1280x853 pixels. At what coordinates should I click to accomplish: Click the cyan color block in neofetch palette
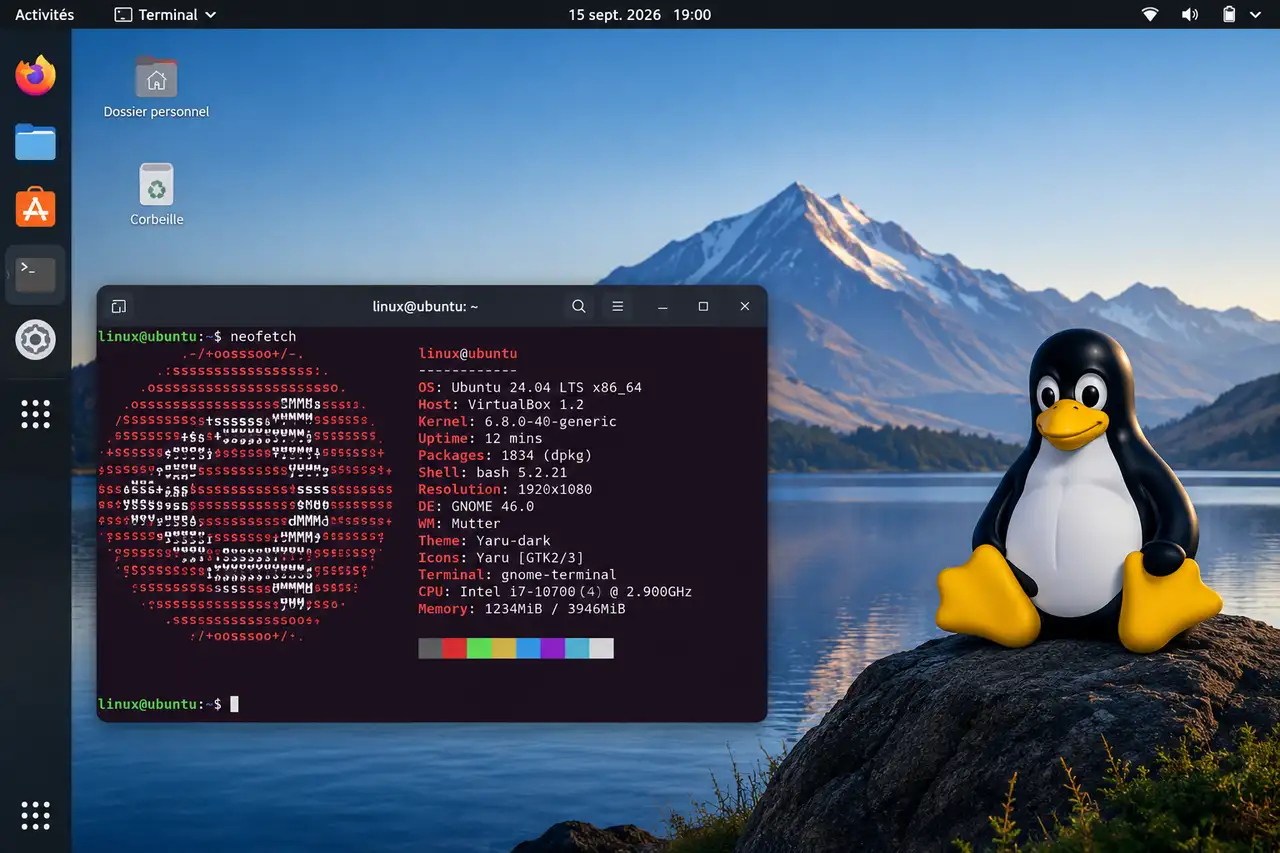pyautogui.click(x=577, y=648)
